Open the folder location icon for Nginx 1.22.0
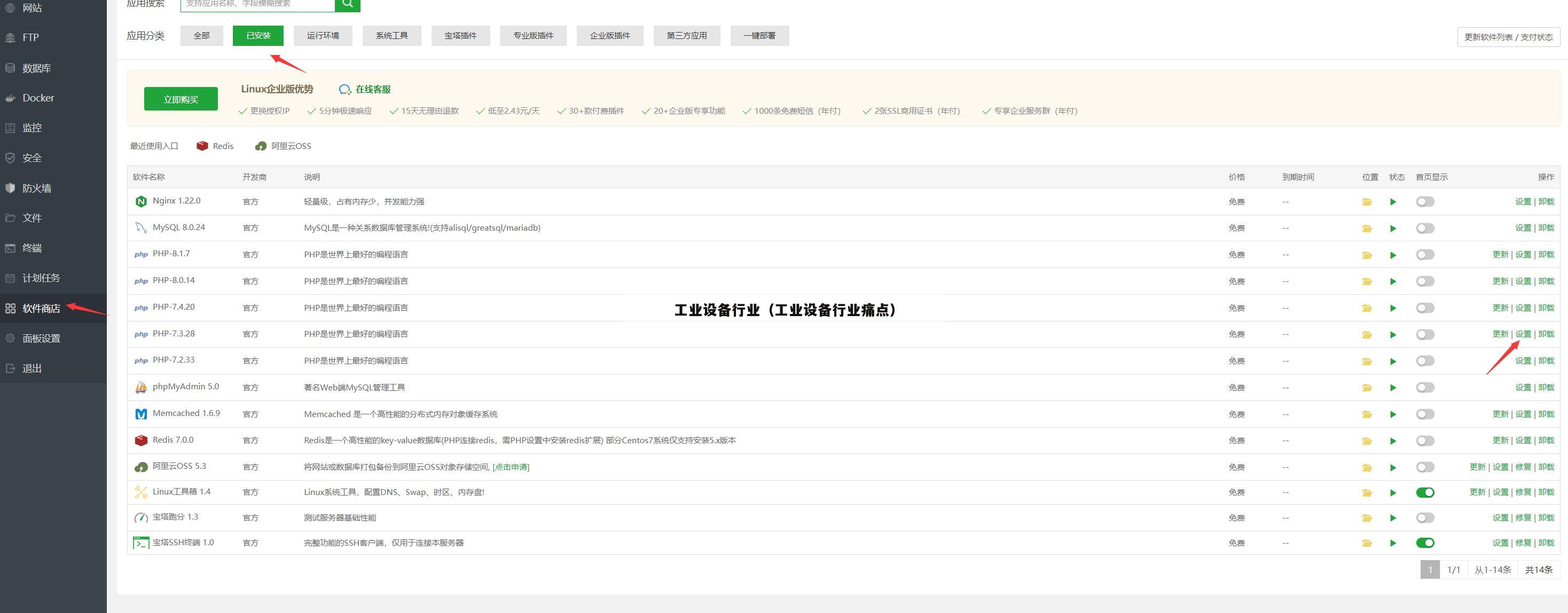 [x=1367, y=202]
